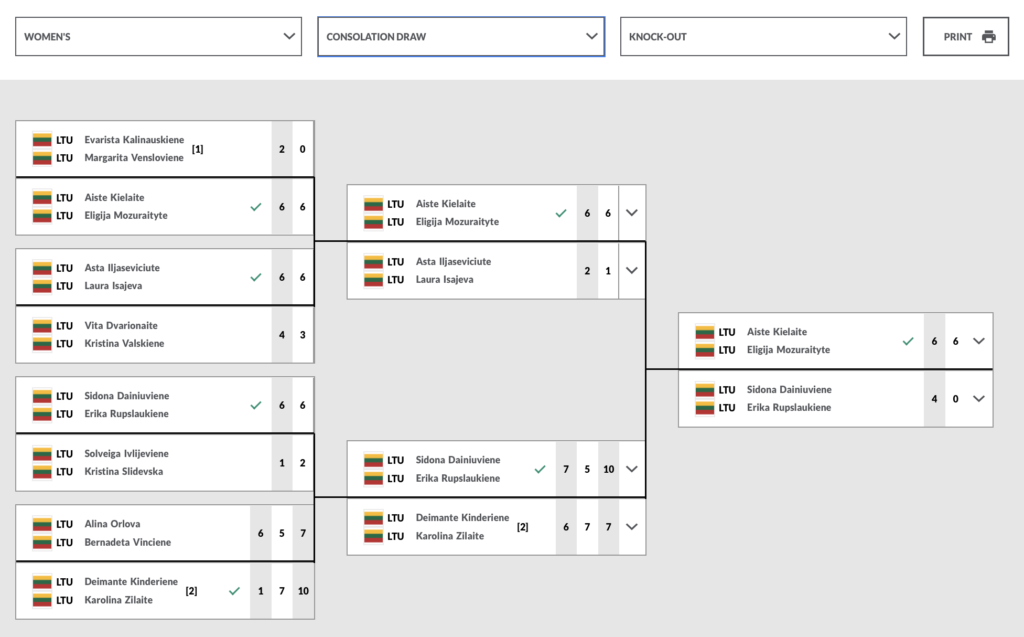Click checkmark in final match for Aiste Kielaite
The height and width of the screenshot is (637, 1024).
pos(908,341)
